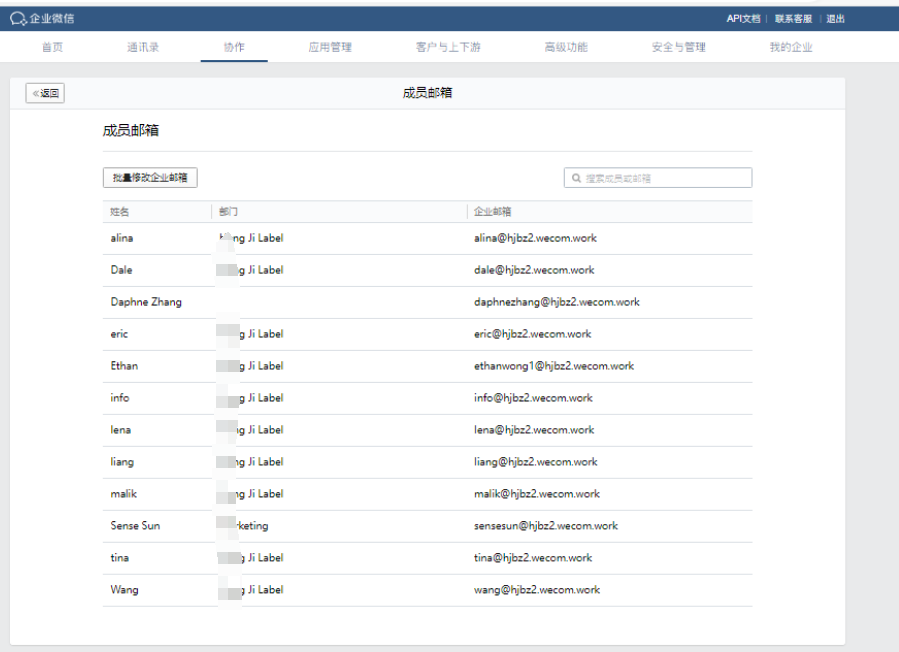Switch to the 应用管理 tab
The width and height of the screenshot is (899, 652).
pyautogui.click(x=330, y=46)
